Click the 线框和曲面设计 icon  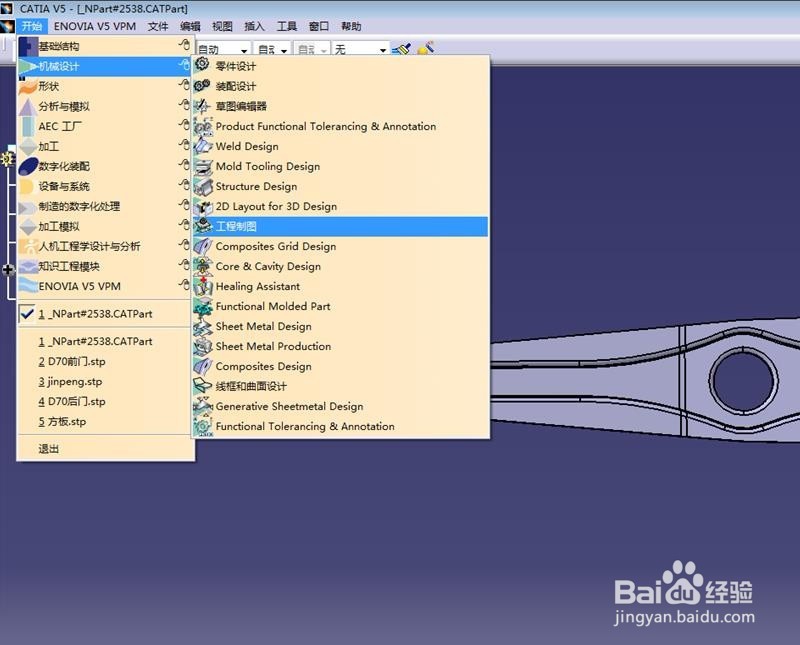coord(203,386)
